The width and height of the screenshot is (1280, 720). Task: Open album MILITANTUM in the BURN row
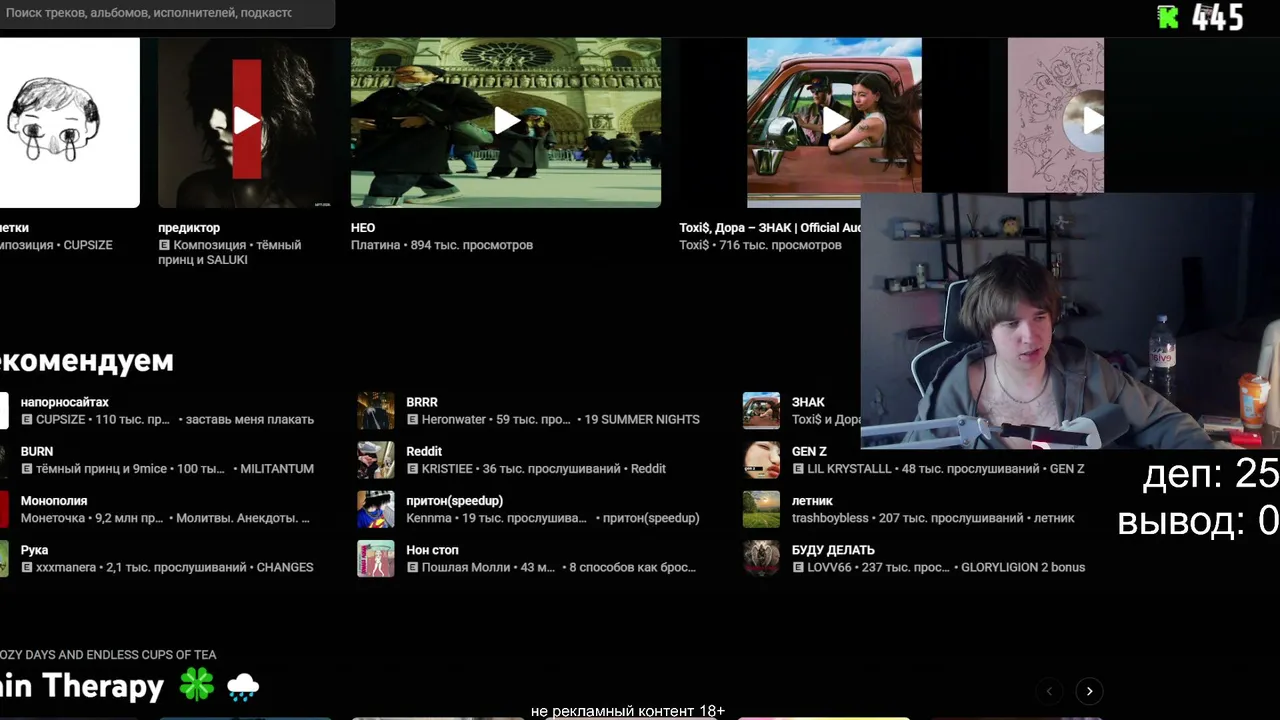pyautogui.click(x=277, y=468)
